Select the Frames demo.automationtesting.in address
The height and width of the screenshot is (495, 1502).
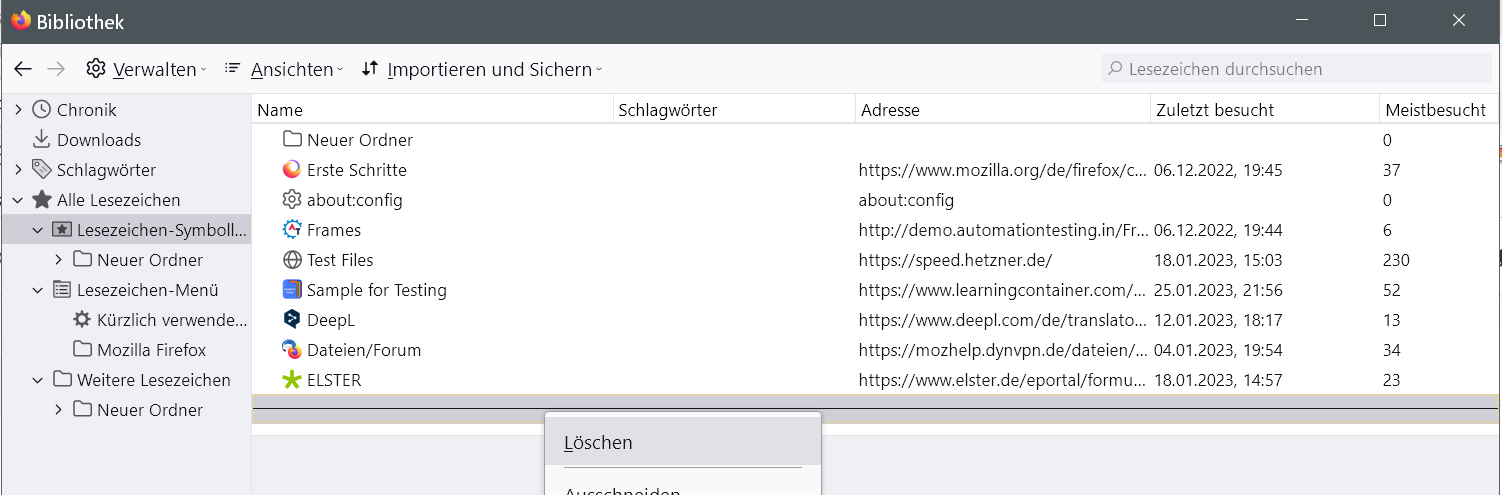[x=1002, y=230]
